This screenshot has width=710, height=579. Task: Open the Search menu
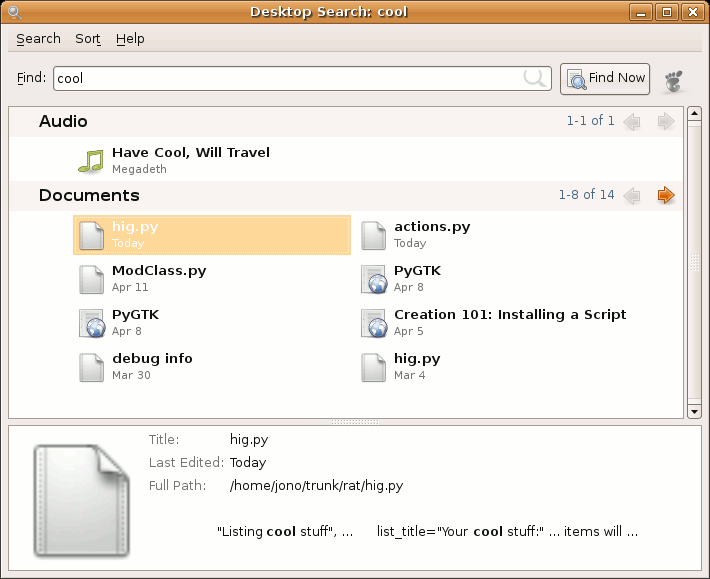[38, 38]
